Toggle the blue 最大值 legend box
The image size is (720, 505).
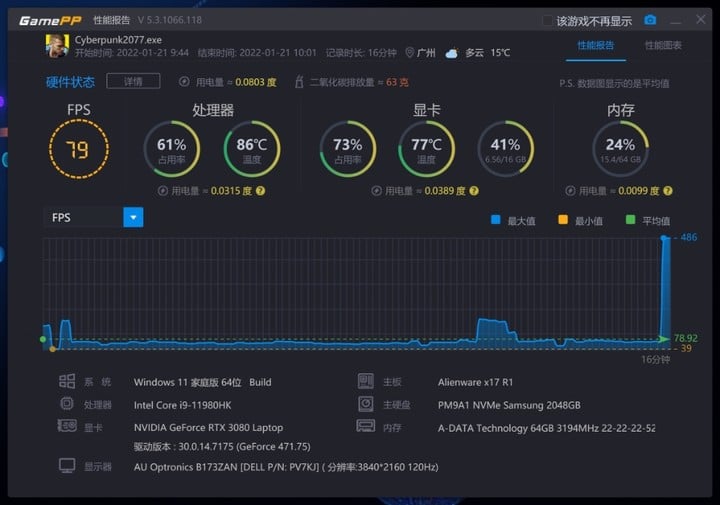(495, 219)
